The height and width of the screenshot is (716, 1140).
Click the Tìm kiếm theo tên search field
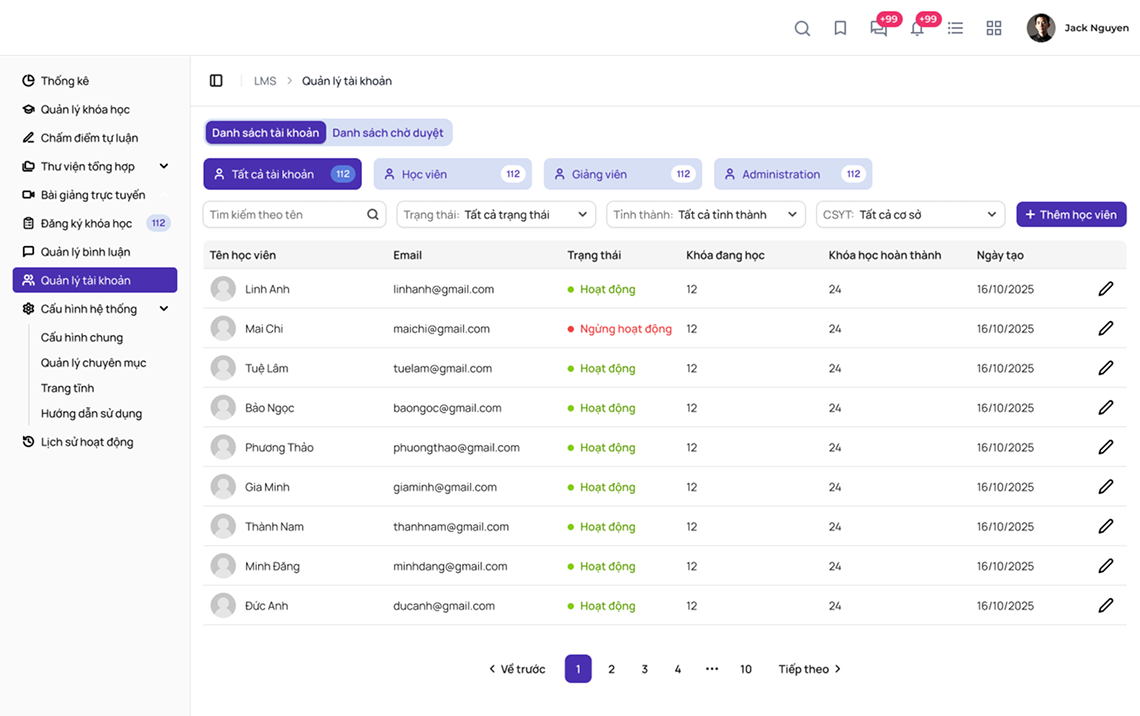click(x=285, y=215)
